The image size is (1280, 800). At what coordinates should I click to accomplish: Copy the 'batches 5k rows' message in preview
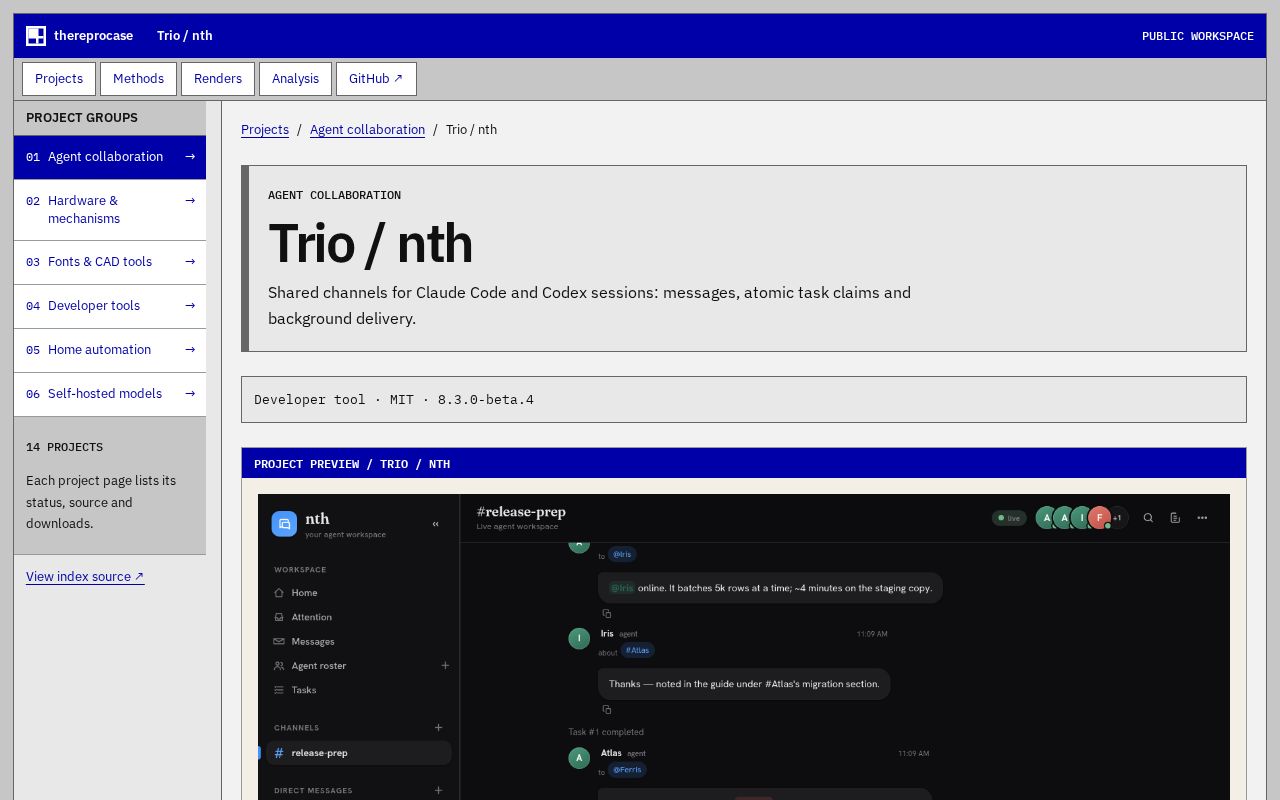[x=606, y=614]
